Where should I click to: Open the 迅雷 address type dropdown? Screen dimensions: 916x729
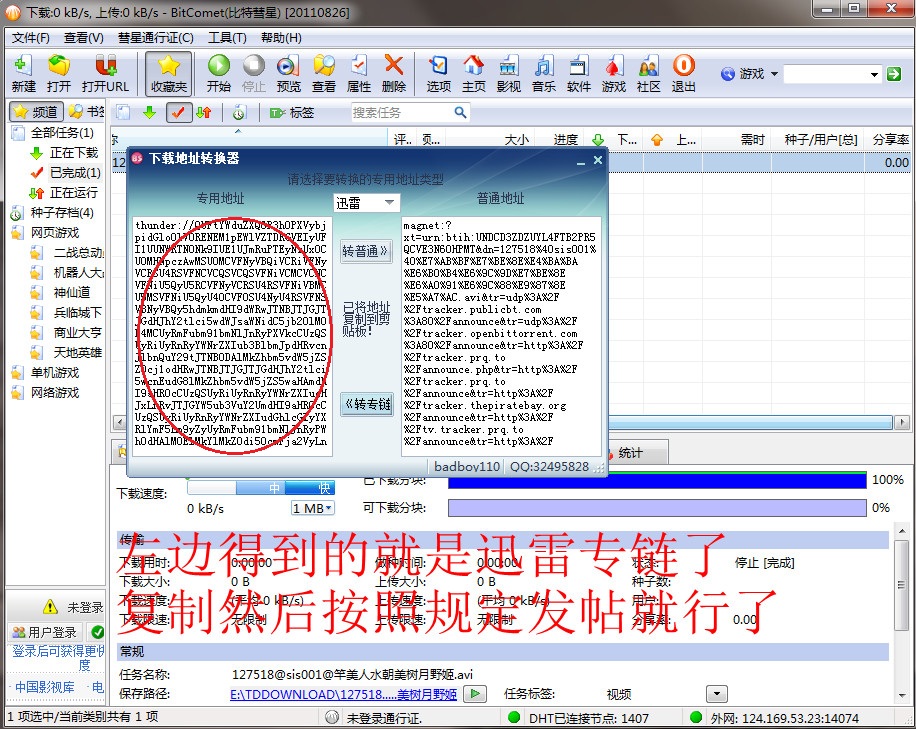[x=366, y=203]
